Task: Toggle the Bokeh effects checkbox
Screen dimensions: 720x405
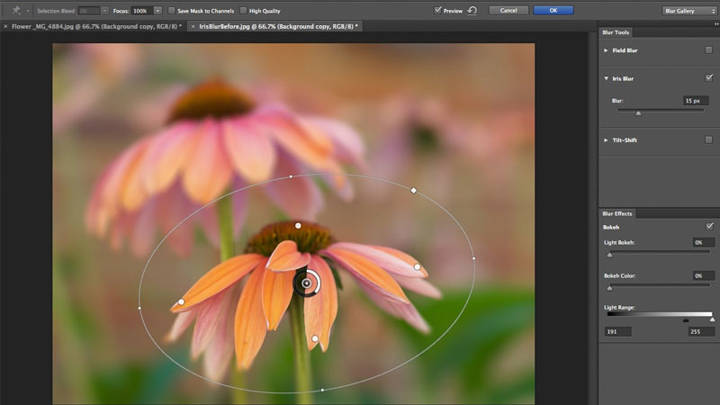Action: [x=709, y=226]
